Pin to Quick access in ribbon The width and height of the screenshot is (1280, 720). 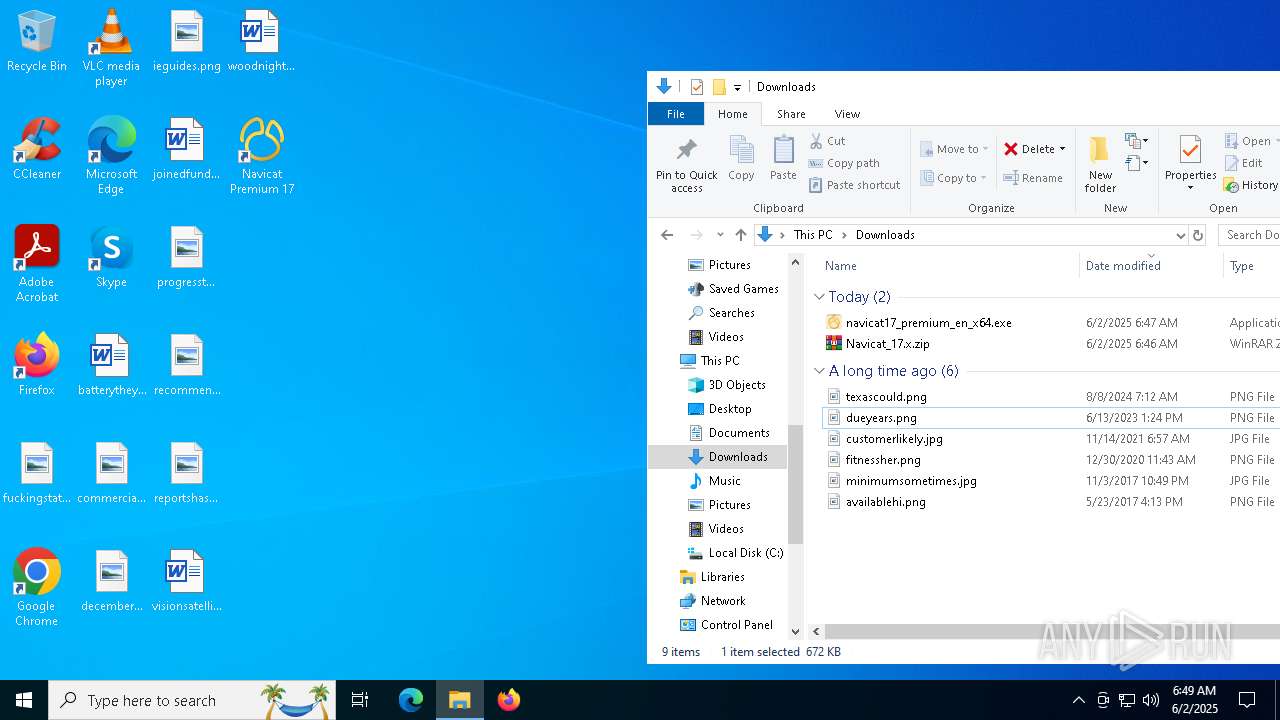point(686,165)
